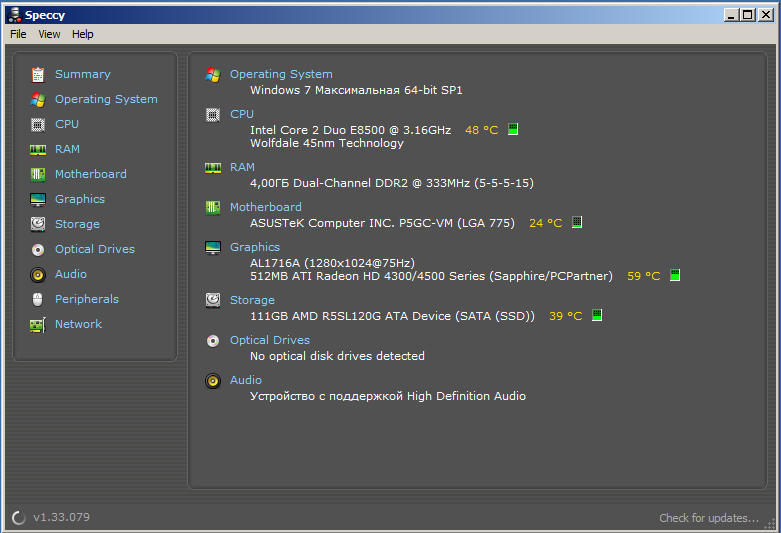Viewport: 781px width, 533px height.
Task: Click the Audio speaker icon in sidebar
Action: tap(38, 274)
